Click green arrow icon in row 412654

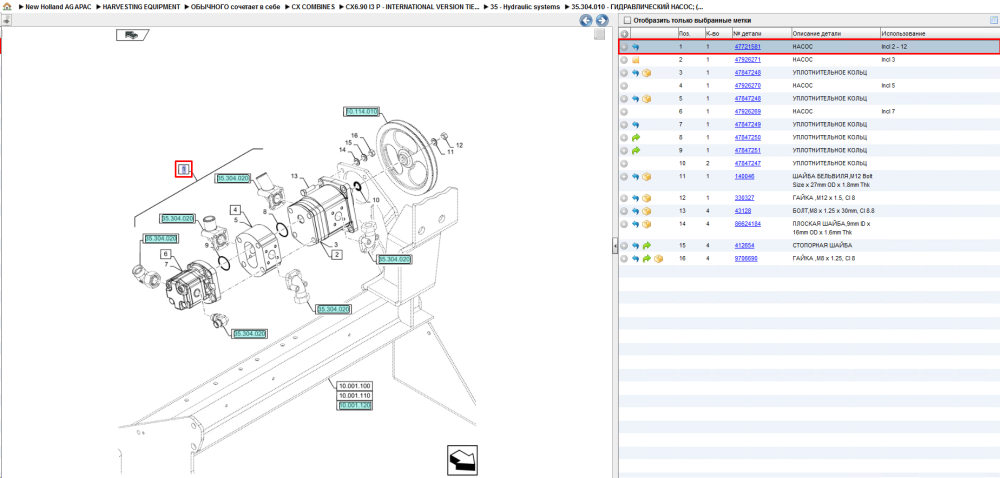point(647,245)
